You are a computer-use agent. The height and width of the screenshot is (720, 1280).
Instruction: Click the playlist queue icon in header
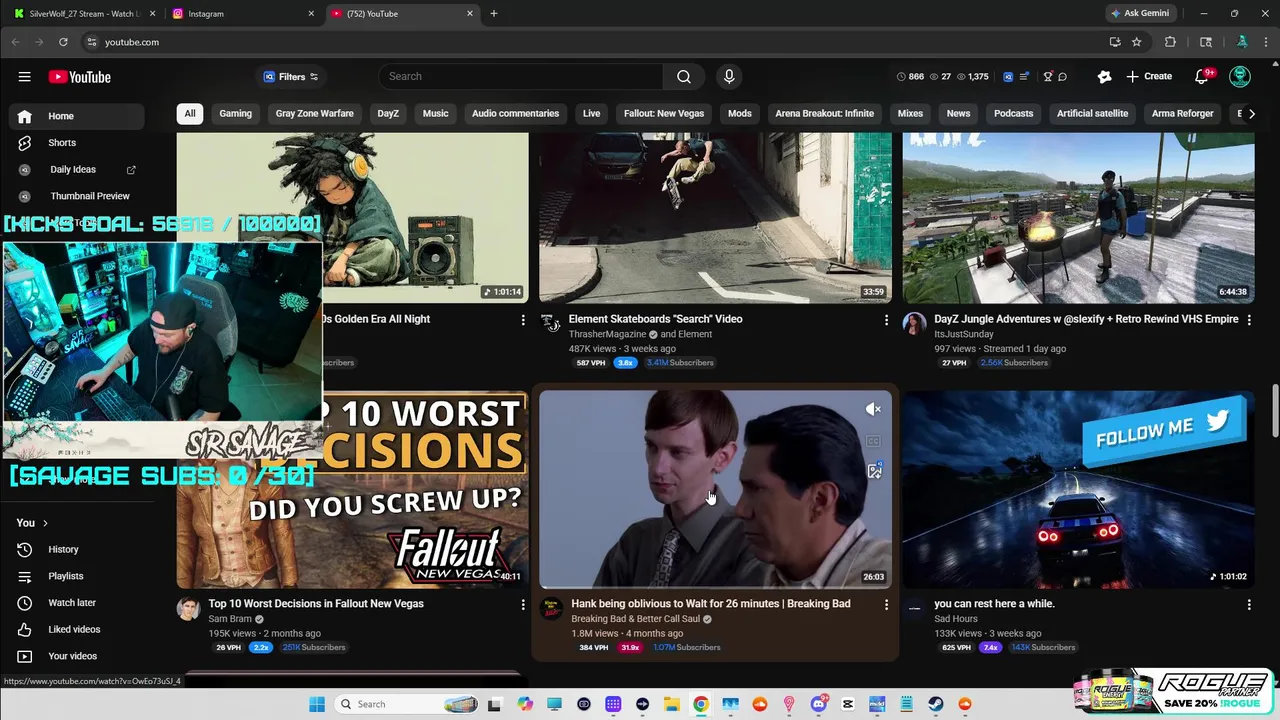pyautogui.click(x=1022, y=76)
